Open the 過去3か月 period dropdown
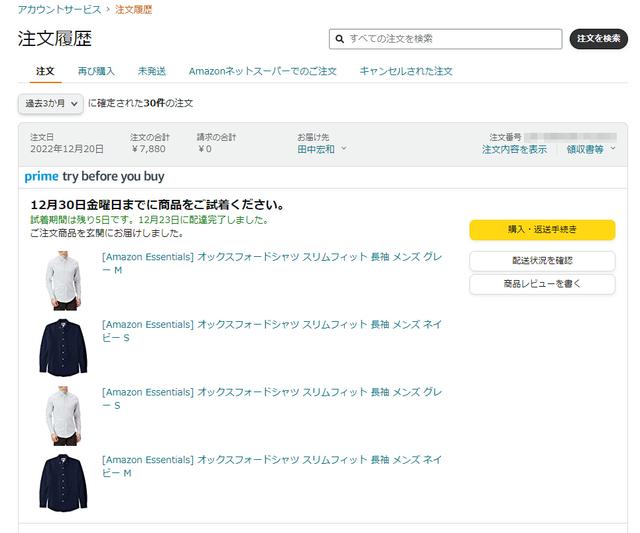Image resolution: width=640 pixels, height=533 pixels. tap(51, 104)
